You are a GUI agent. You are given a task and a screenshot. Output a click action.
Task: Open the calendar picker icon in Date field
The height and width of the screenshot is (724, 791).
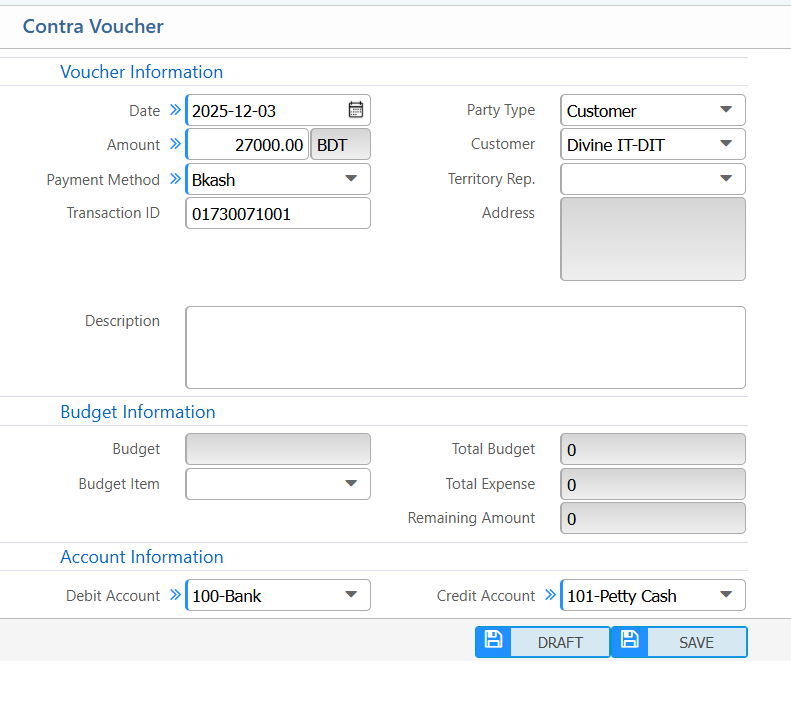355,110
